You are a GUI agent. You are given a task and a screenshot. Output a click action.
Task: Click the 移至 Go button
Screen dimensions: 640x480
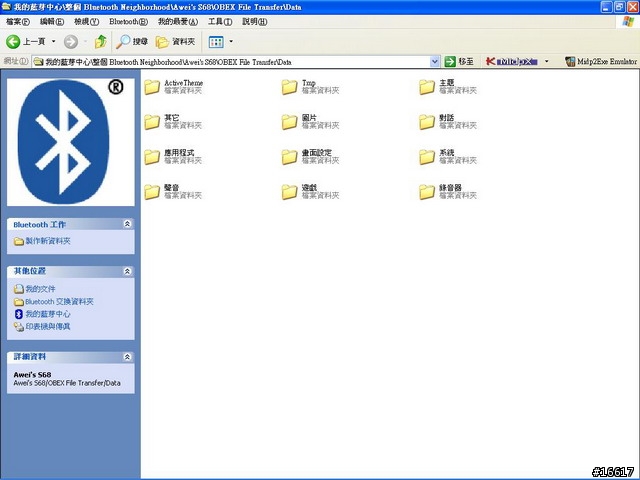click(459, 62)
